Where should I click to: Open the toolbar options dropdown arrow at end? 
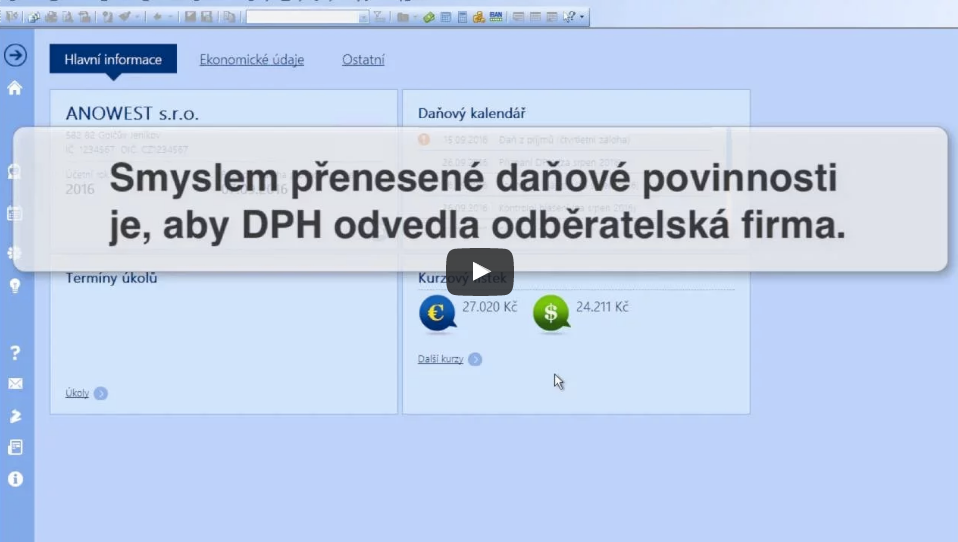click(x=582, y=17)
